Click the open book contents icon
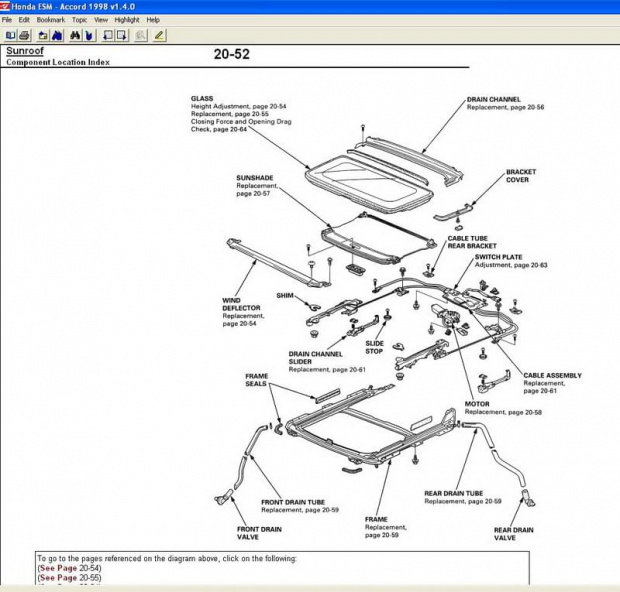Image resolution: width=620 pixels, height=592 pixels. [x=10, y=36]
